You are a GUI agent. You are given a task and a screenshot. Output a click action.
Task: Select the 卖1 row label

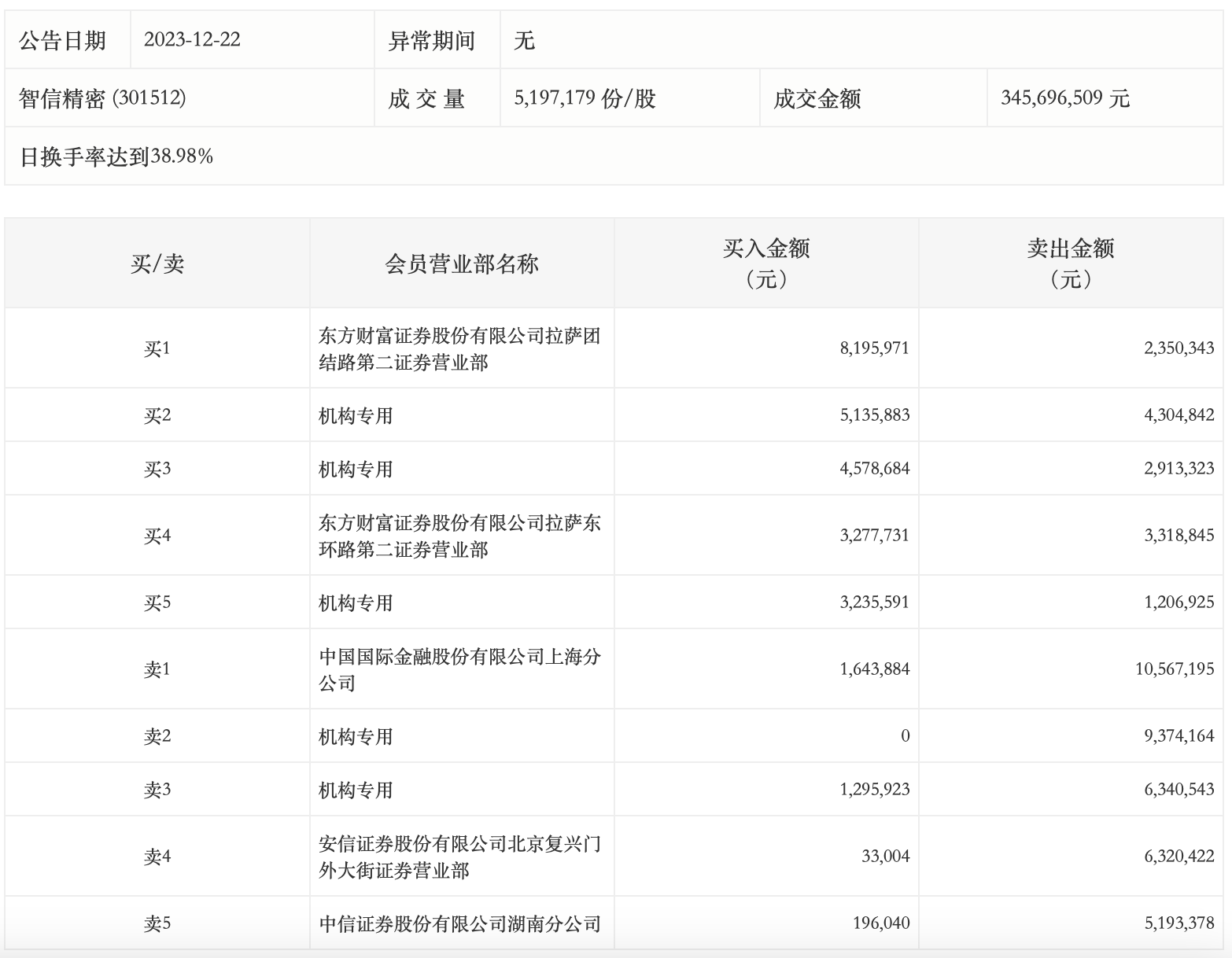[x=157, y=669]
